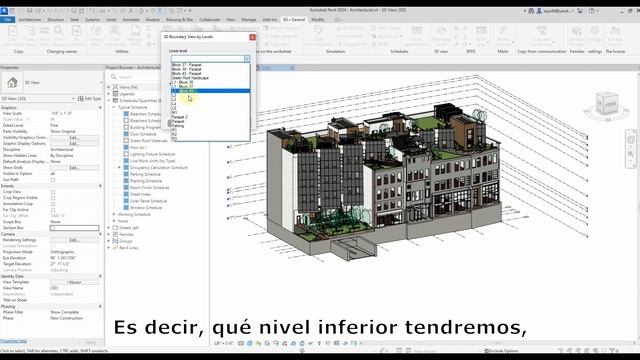Image resolution: width=640 pixels, height=360 pixels.
Task: Expand the Legends node in Project Browser
Action: (109, 94)
